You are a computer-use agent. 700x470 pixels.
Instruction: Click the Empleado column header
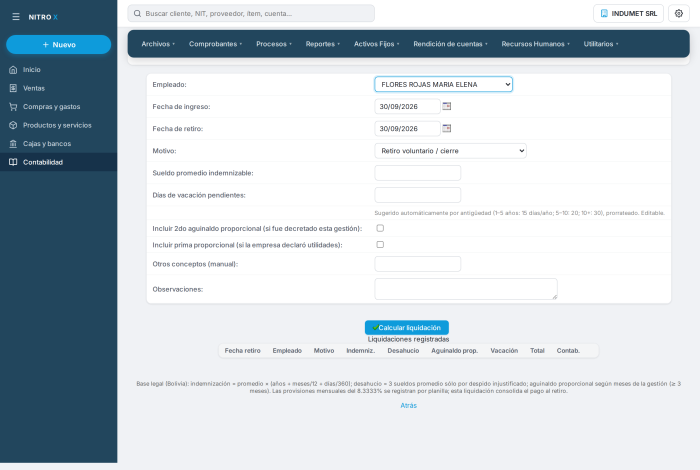[x=287, y=351]
